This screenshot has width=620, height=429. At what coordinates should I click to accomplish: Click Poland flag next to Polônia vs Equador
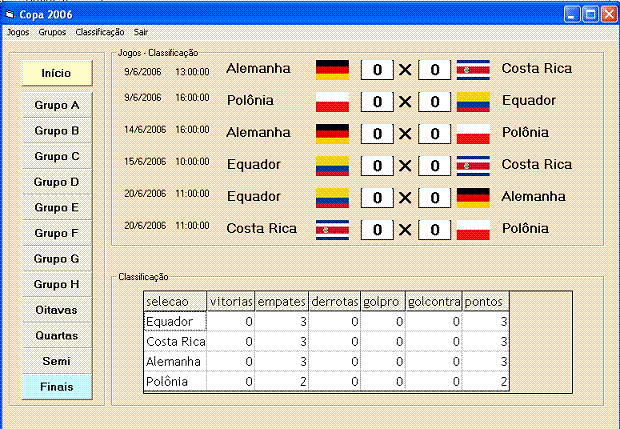point(332,101)
